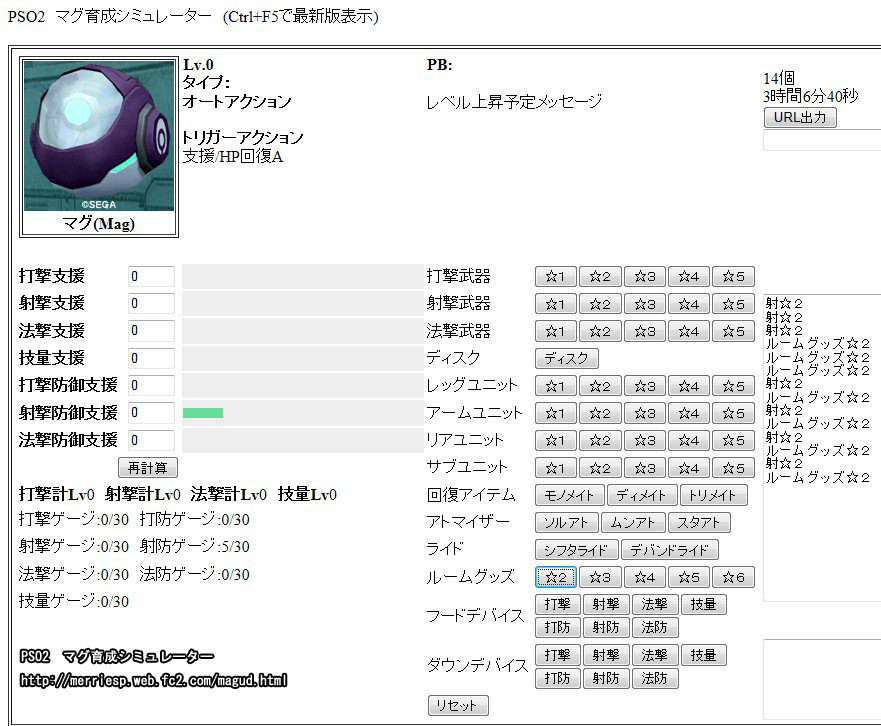
Task: Use フードデバイス 打撃 button
Action: pyautogui.click(x=558, y=605)
